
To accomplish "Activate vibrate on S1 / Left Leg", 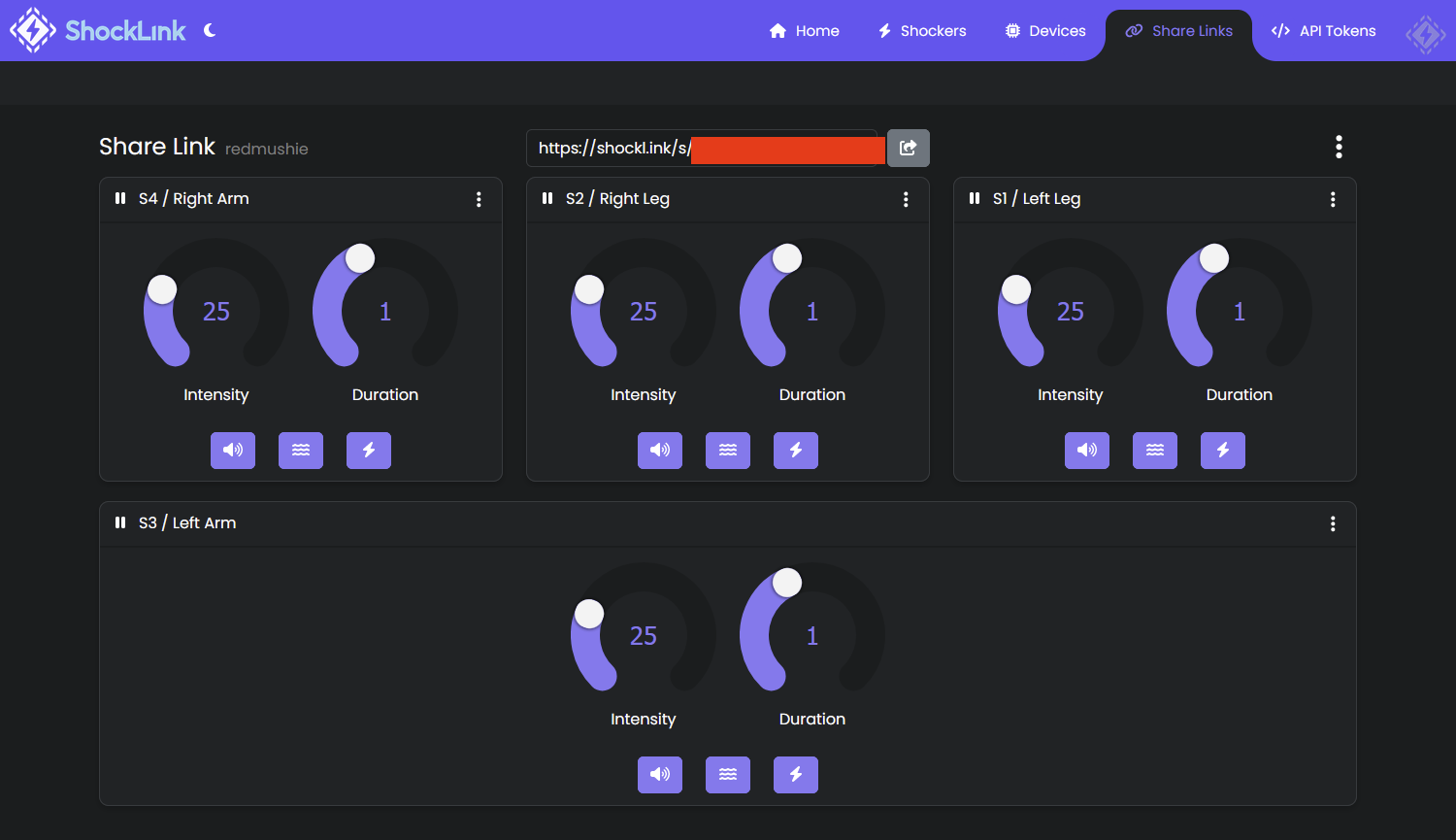I will coord(1155,450).
